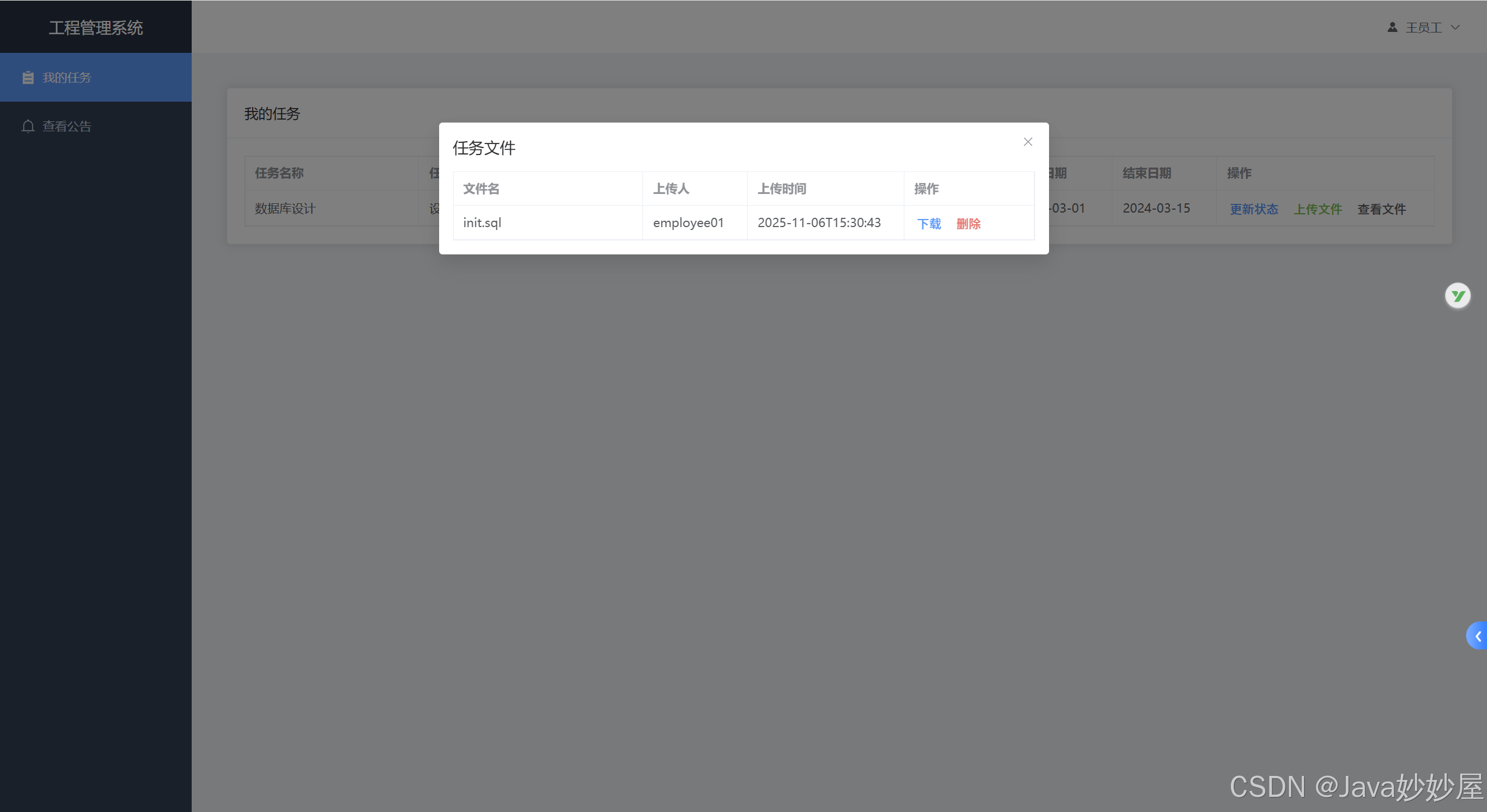Click the 数据库设计 task name

point(285,209)
